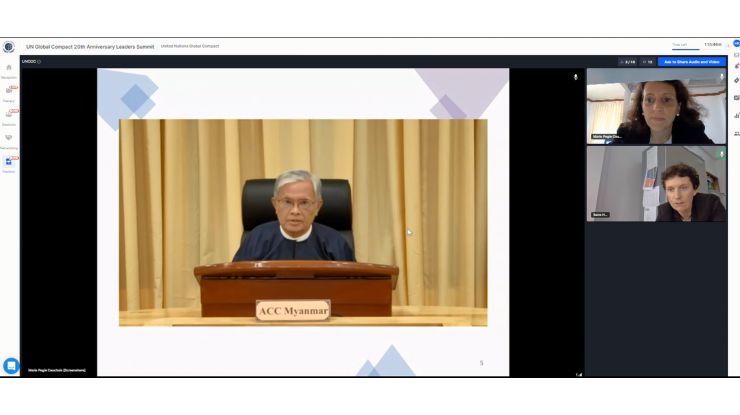740x415 pixels.
Task: Collapse the right side panel arrow
Action: 728,46
